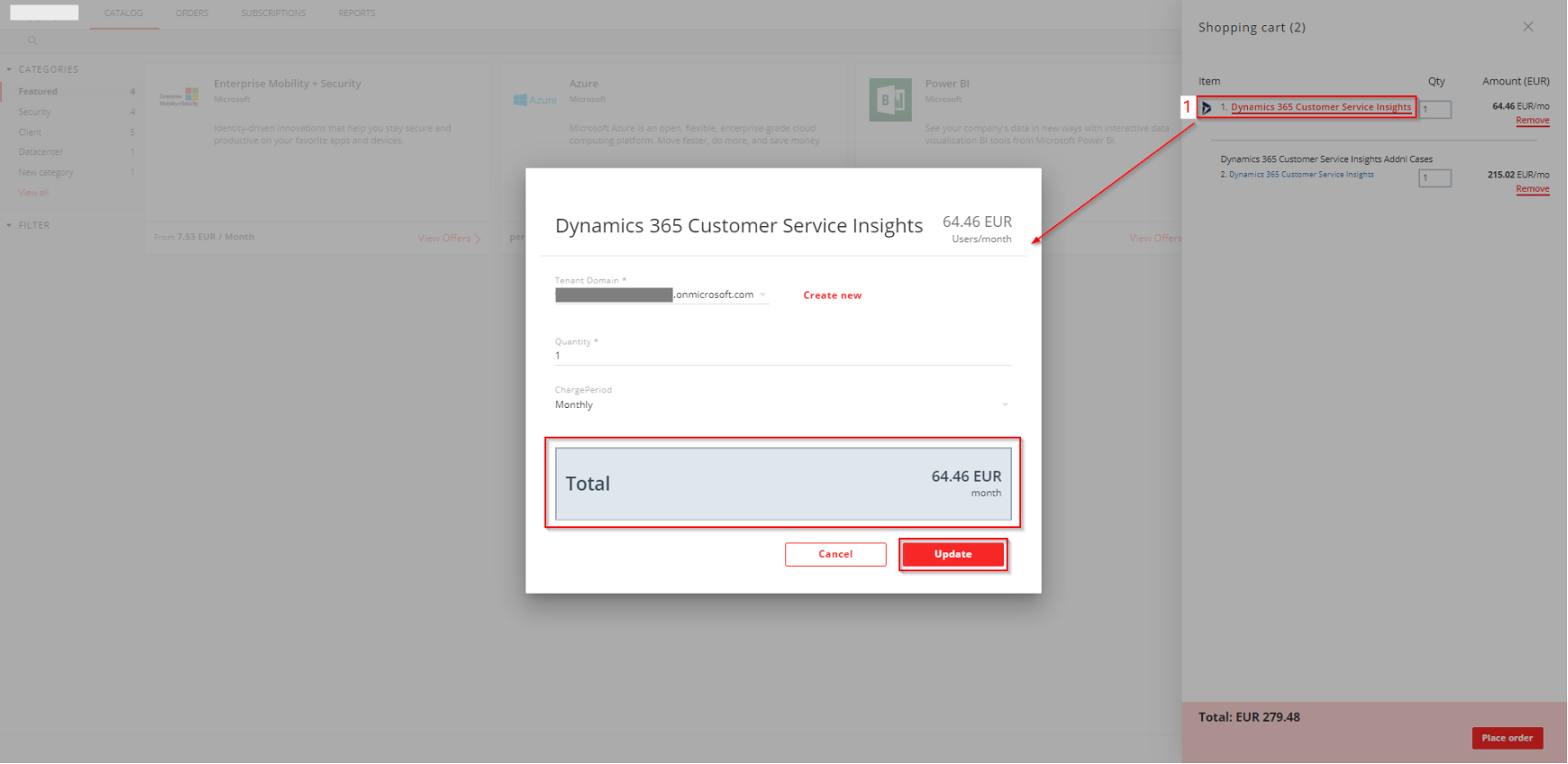The height and width of the screenshot is (764, 1568).
Task: Switch to the Reports tab
Action: pos(357,13)
